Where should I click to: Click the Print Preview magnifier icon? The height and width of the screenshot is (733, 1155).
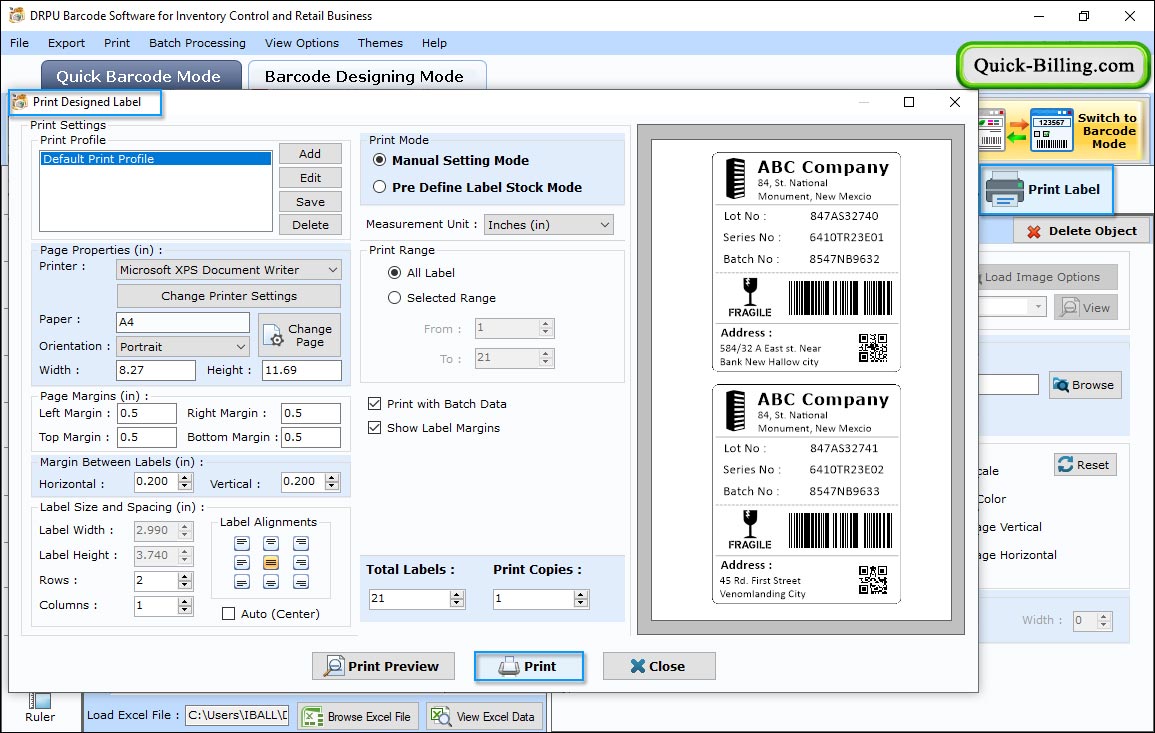coord(334,666)
